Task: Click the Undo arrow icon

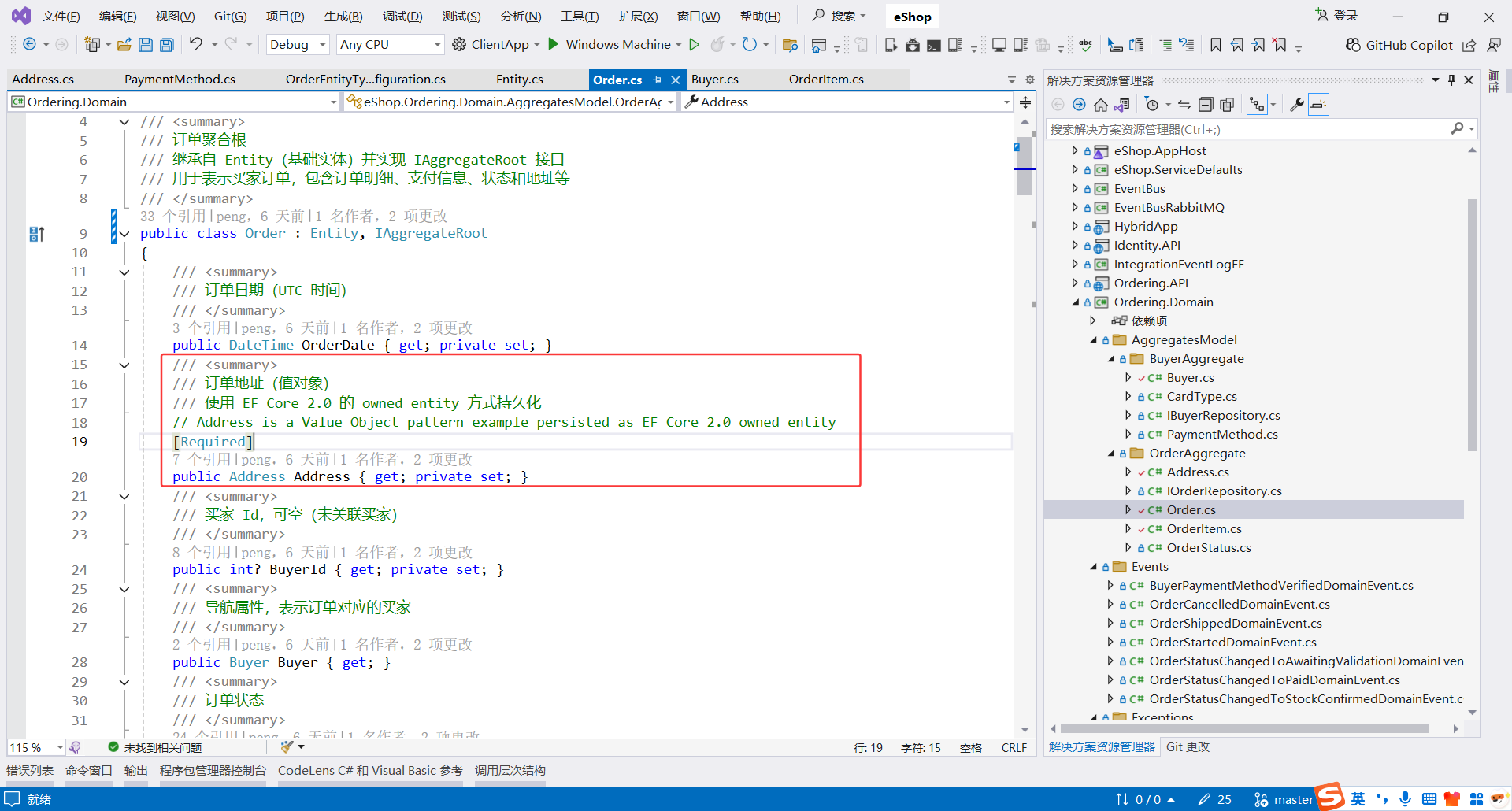Action: pyautogui.click(x=196, y=44)
